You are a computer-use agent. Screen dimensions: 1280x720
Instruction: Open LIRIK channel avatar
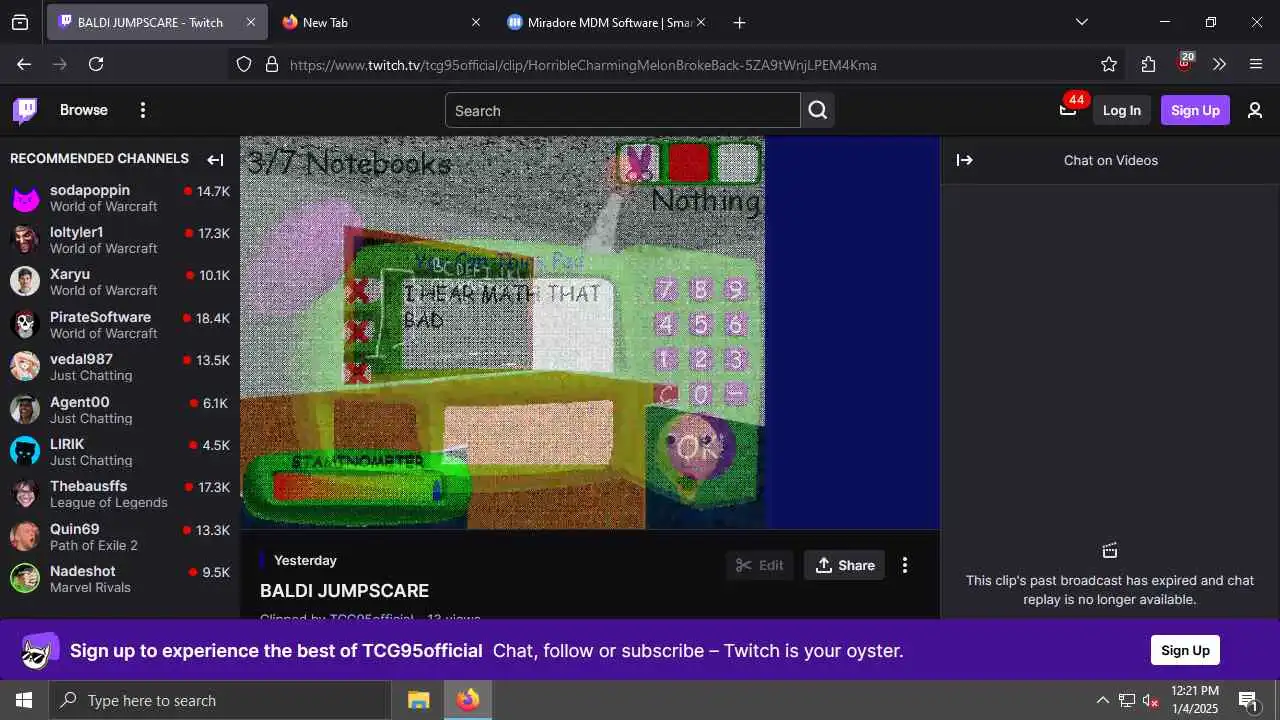[x=25, y=452]
